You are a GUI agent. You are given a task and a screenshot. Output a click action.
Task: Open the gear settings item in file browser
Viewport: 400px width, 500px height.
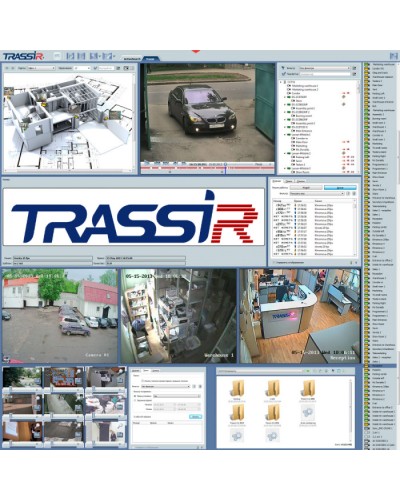[x=307, y=413]
